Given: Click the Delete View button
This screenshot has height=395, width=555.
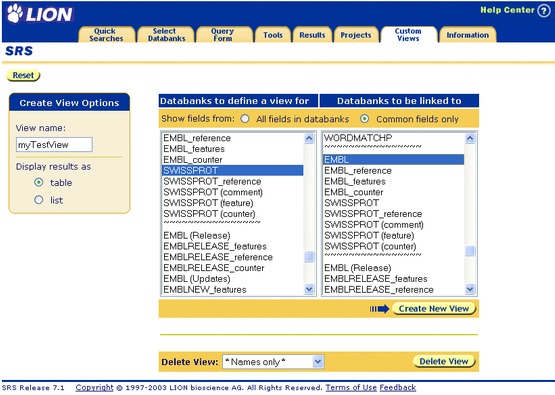Looking at the screenshot, I should pyautogui.click(x=444, y=361).
